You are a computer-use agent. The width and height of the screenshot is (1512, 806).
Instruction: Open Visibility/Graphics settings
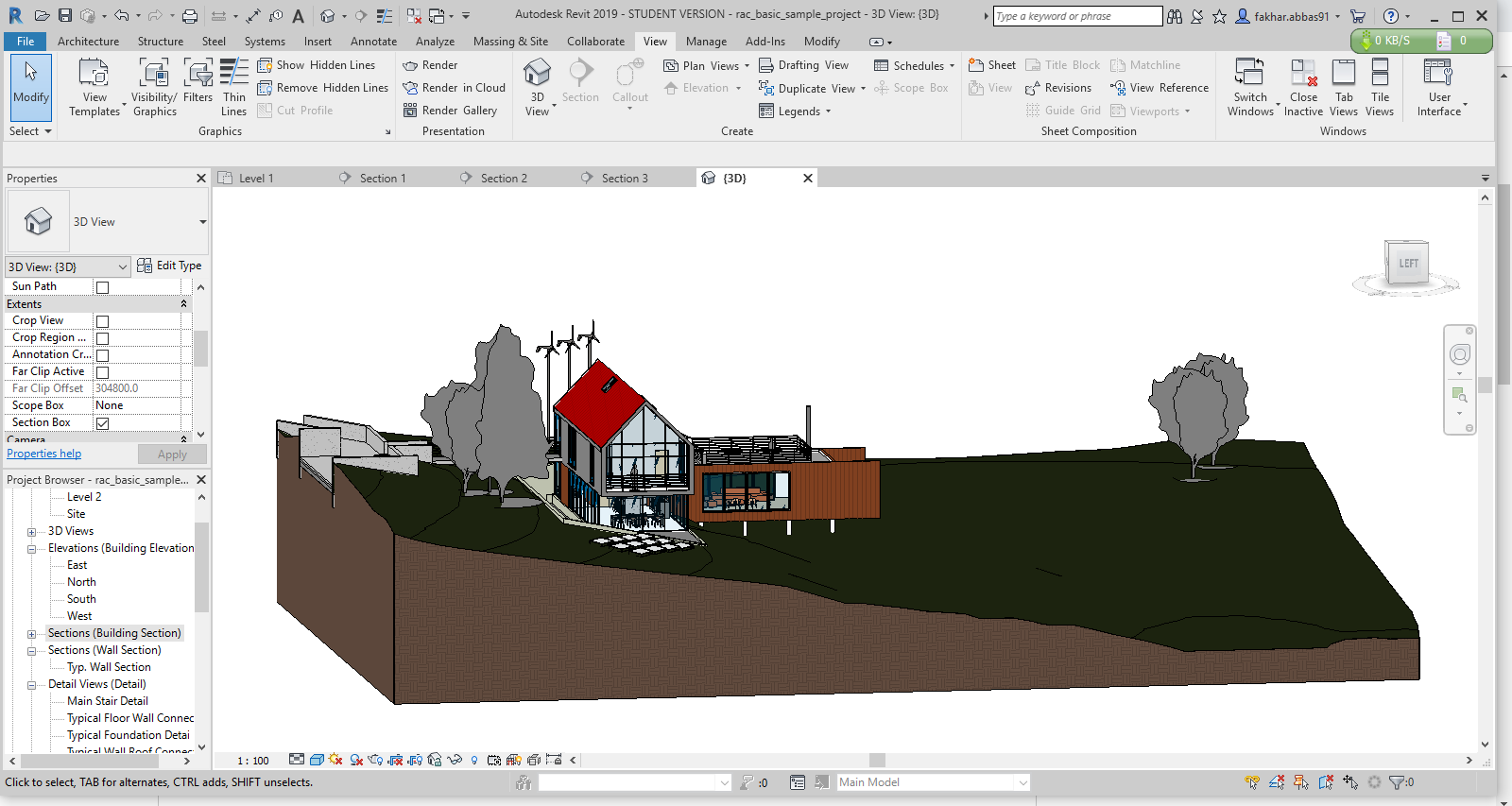coord(154,74)
